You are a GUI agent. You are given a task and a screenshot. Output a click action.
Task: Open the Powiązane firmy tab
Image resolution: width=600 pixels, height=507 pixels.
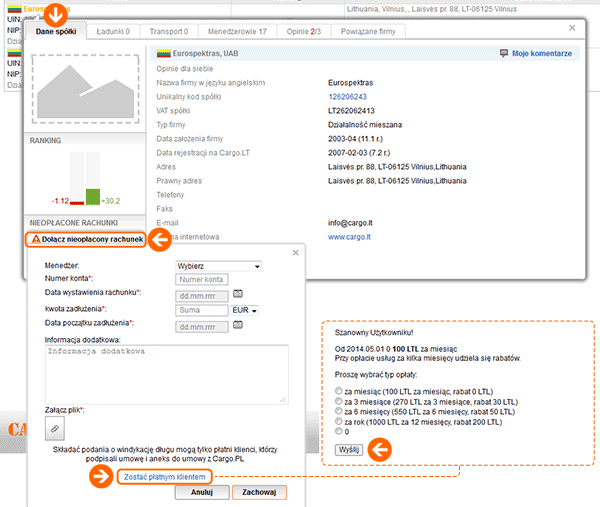pyautogui.click(x=368, y=31)
